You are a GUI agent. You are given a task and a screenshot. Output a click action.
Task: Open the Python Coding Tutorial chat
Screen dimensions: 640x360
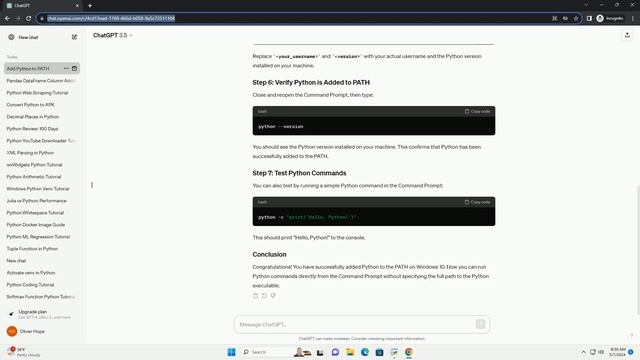click(x=42, y=285)
